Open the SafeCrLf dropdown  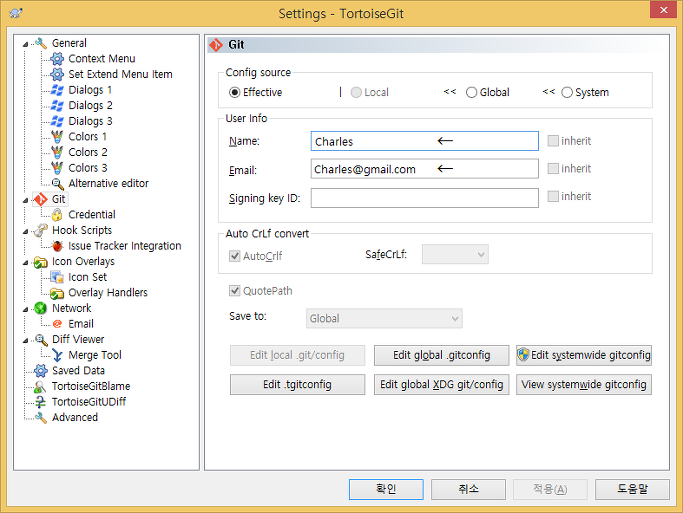455,254
